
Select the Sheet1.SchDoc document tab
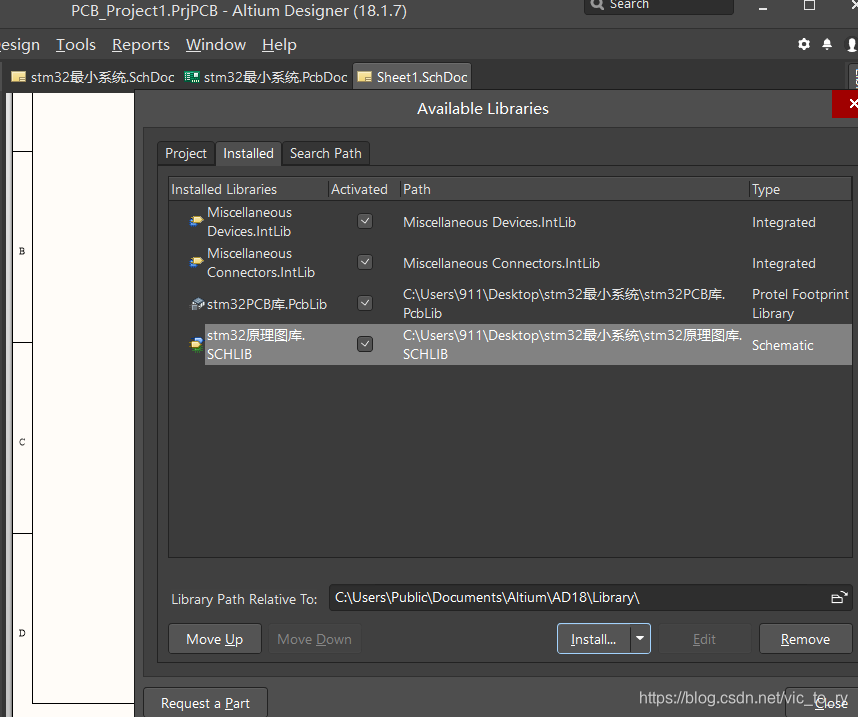[x=413, y=77]
